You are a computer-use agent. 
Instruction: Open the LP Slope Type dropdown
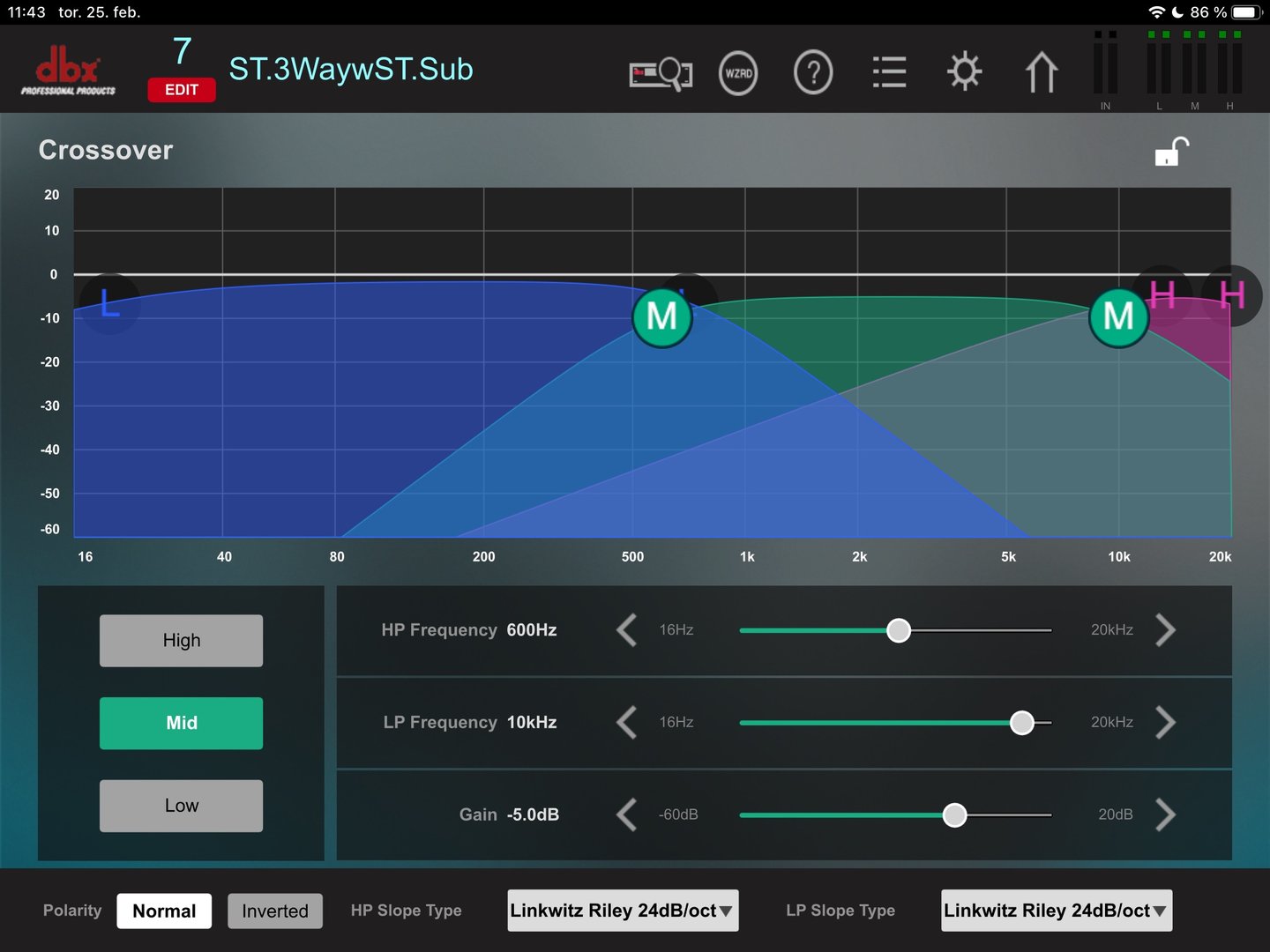tap(1057, 911)
